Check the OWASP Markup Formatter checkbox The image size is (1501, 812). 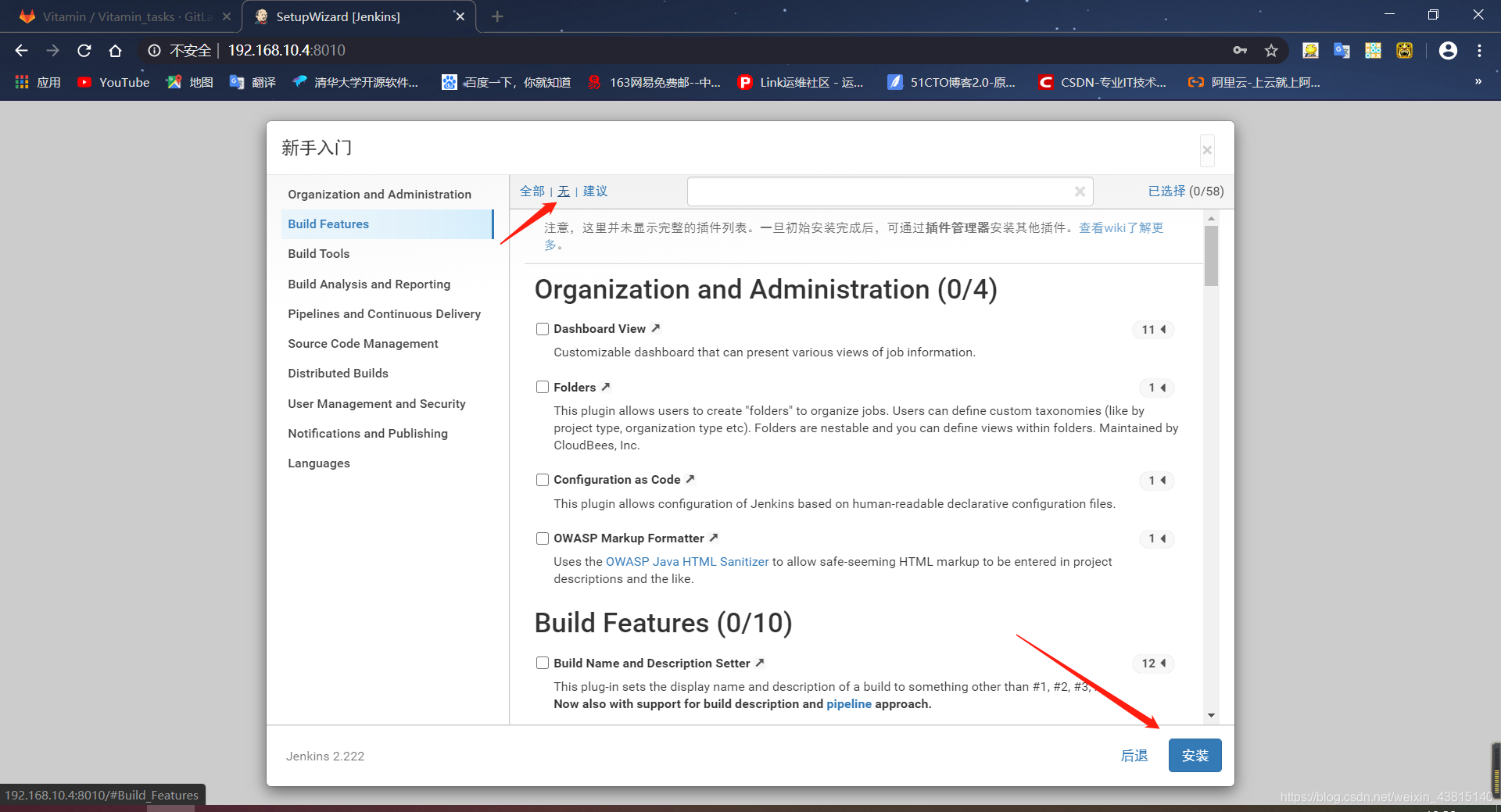click(x=543, y=538)
